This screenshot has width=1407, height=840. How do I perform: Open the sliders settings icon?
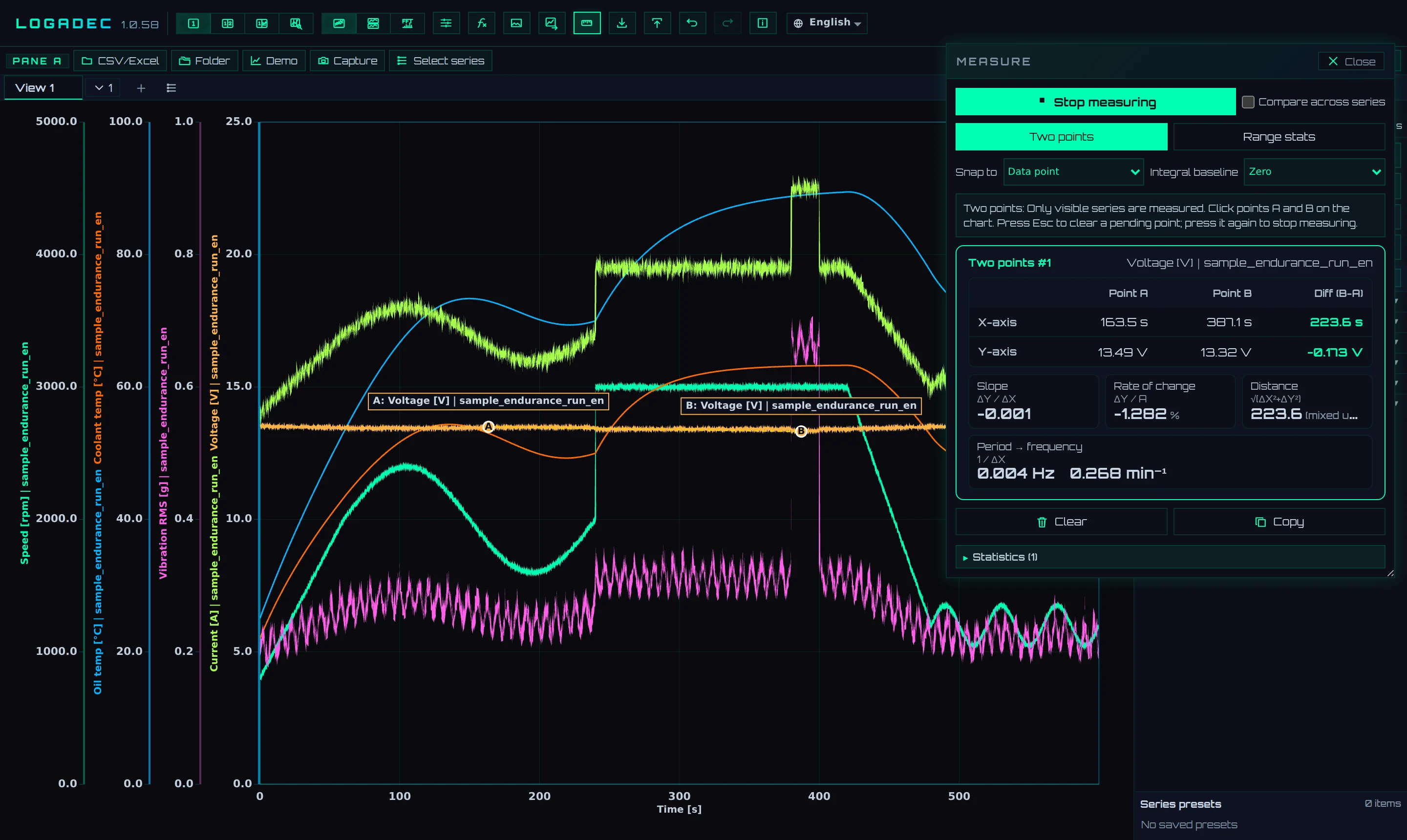pyautogui.click(x=446, y=23)
